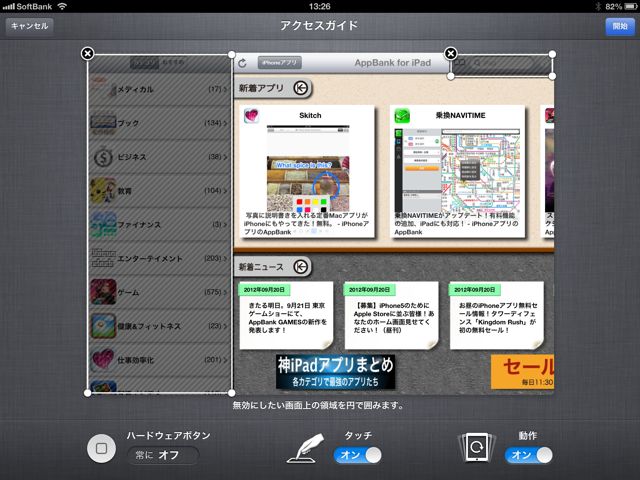Expand エンターテイメント row chevron (203)
Screen dimensions: 640x480
click(225, 258)
